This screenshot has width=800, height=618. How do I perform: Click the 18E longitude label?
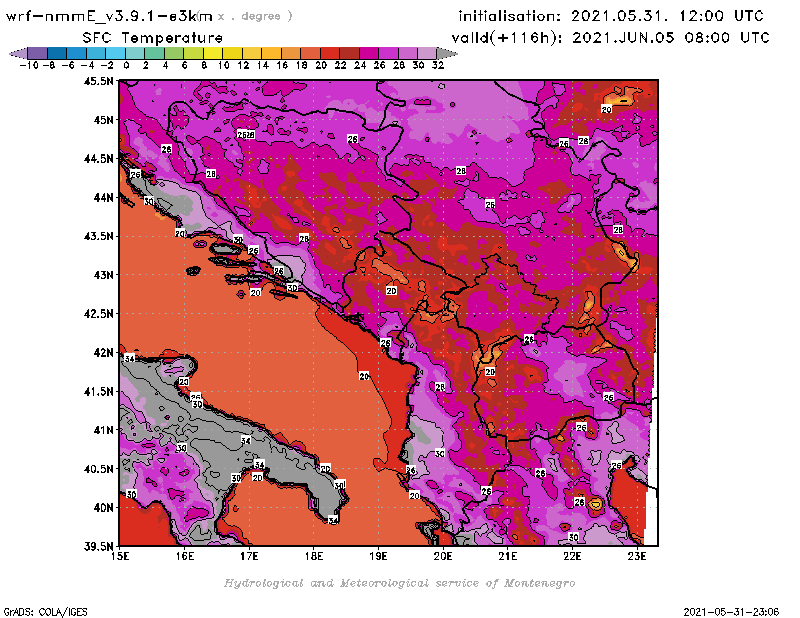(x=314, y=556)
